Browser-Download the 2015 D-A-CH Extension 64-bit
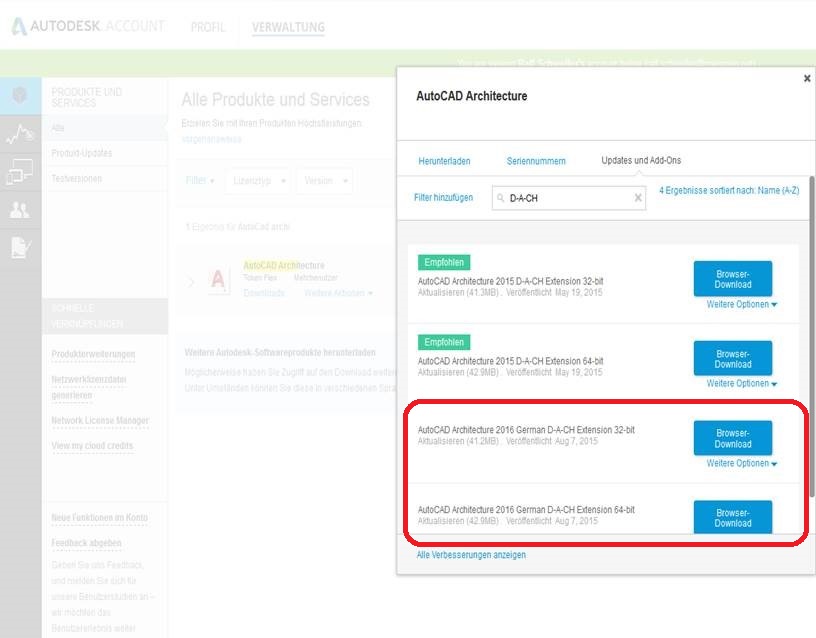The width and height of the screenshot is (816, 638). click(733, 359)
